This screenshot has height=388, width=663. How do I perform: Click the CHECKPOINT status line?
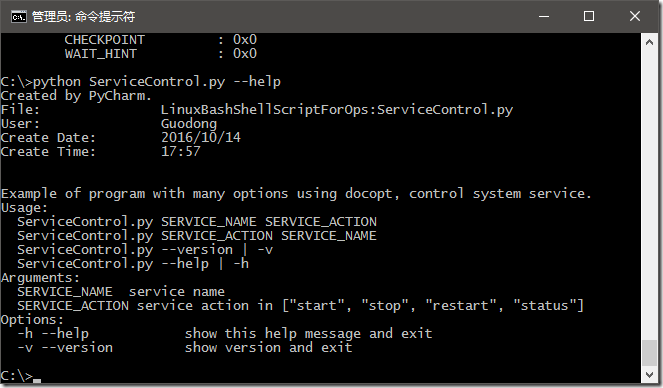coord(160,40)
